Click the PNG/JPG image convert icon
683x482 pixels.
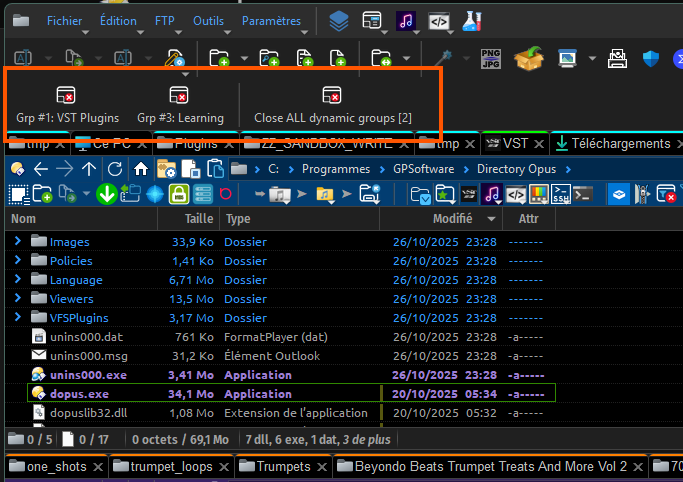point(490,59)
